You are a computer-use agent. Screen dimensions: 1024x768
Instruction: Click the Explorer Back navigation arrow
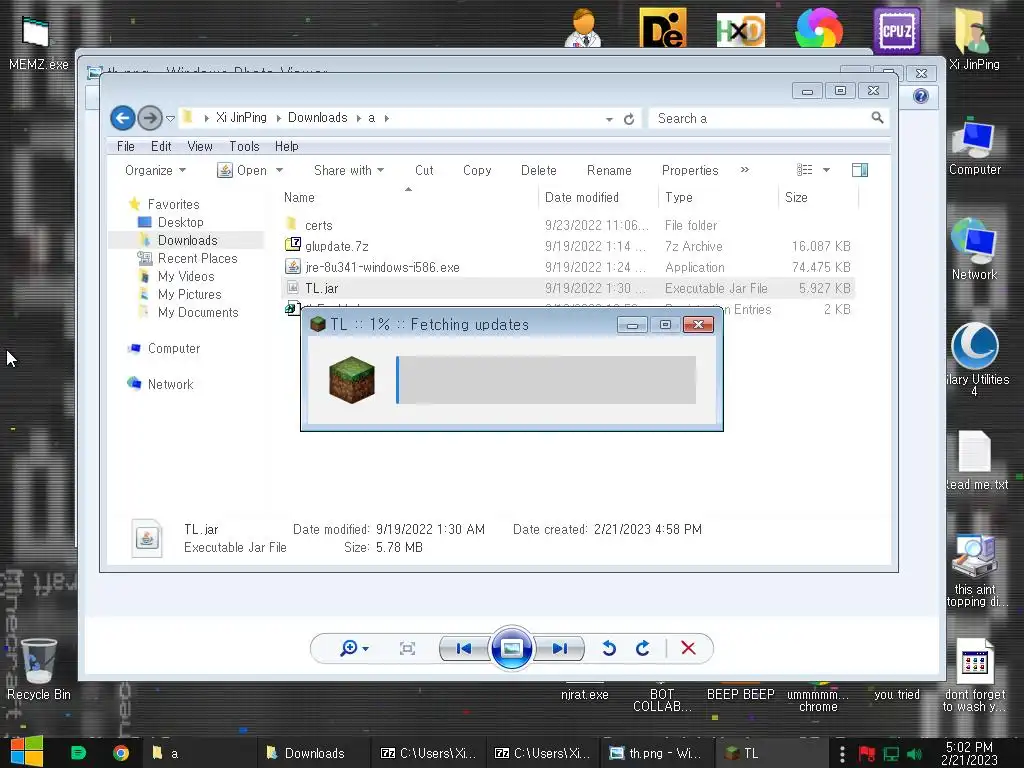pyautogui.click(x=123, y=118)
